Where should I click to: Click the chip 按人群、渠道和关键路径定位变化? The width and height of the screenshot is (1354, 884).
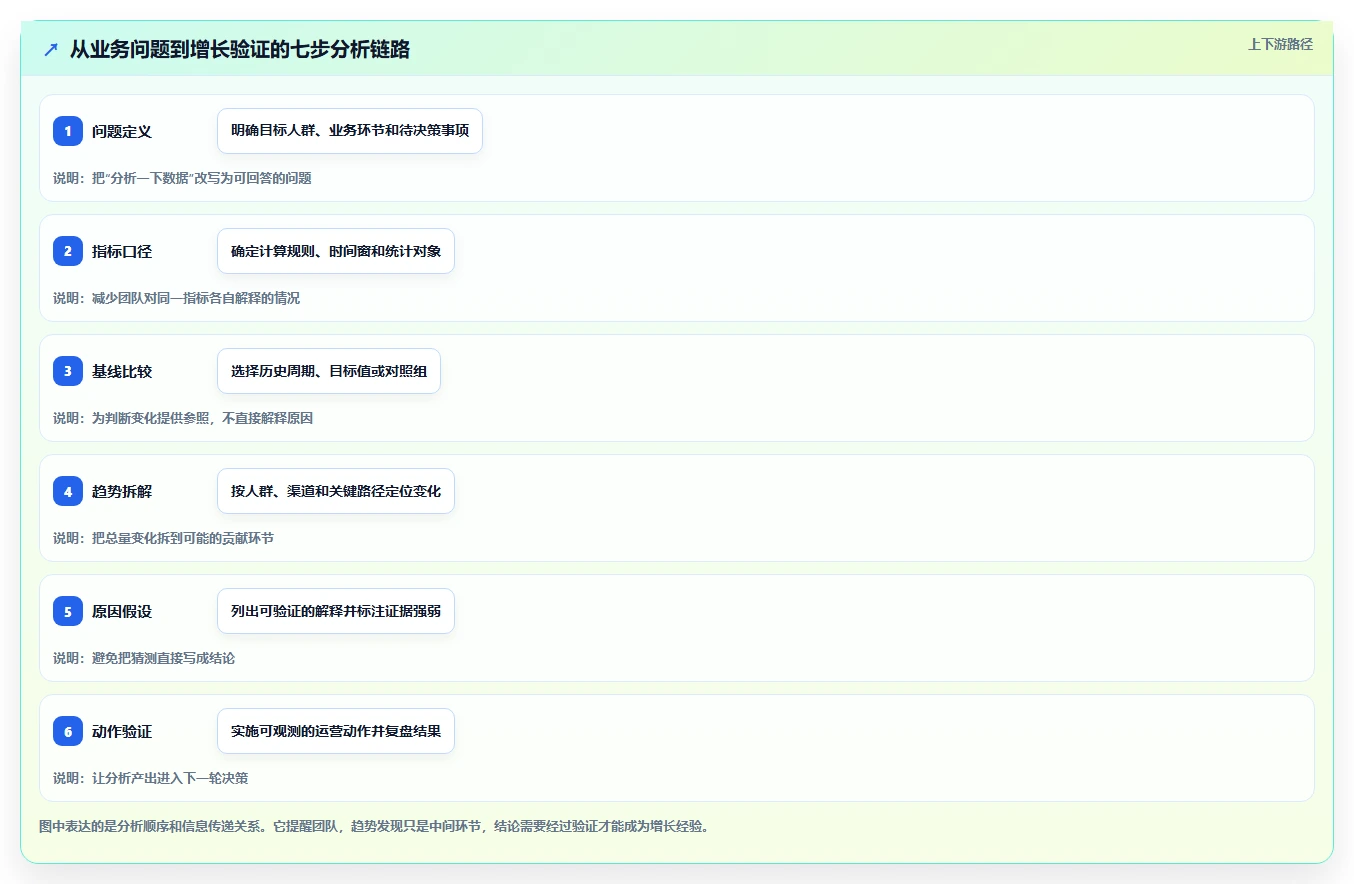click(336, 491)
